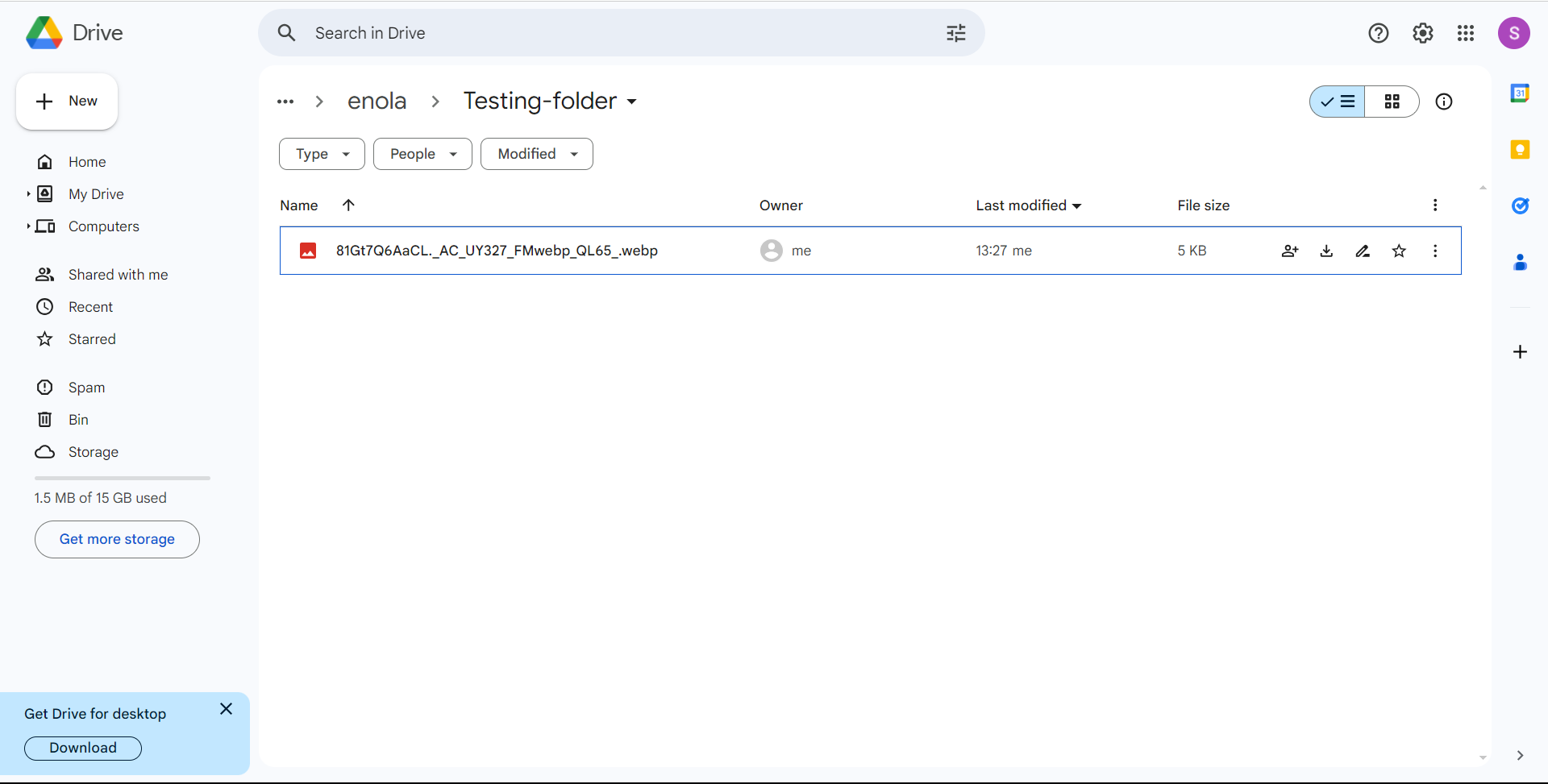Download the webp file using the row icon
The width and height of the screenshot is (1548, 784).
[x=1326, y=251]
